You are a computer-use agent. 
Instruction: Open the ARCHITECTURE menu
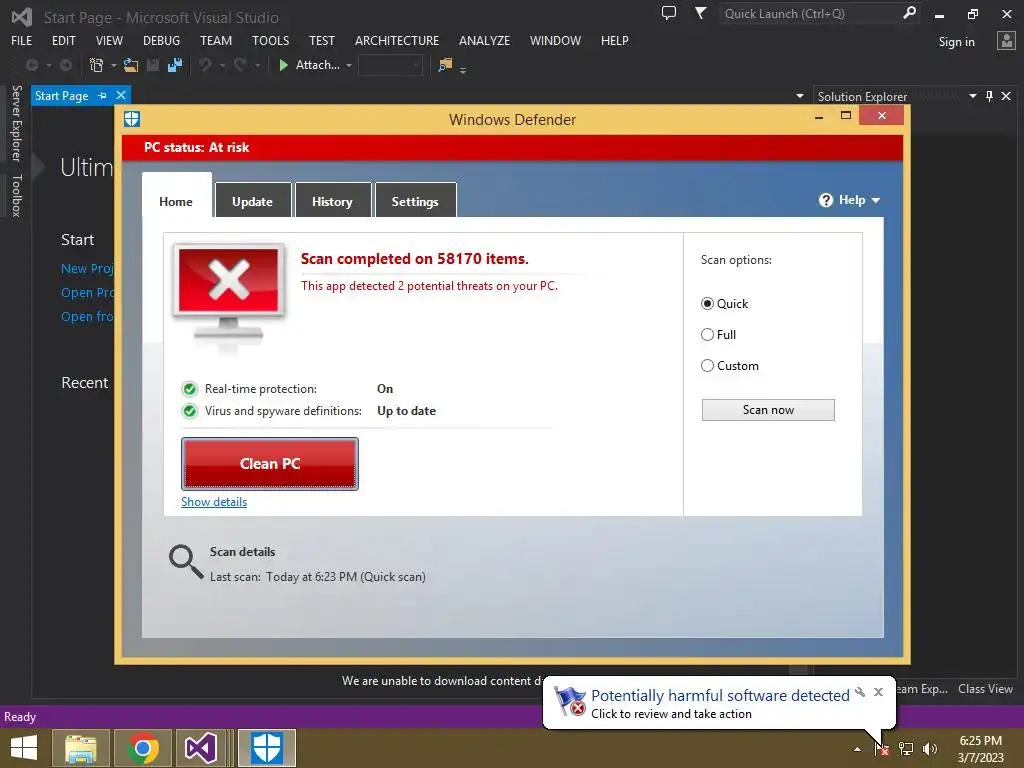coord(397,40)
